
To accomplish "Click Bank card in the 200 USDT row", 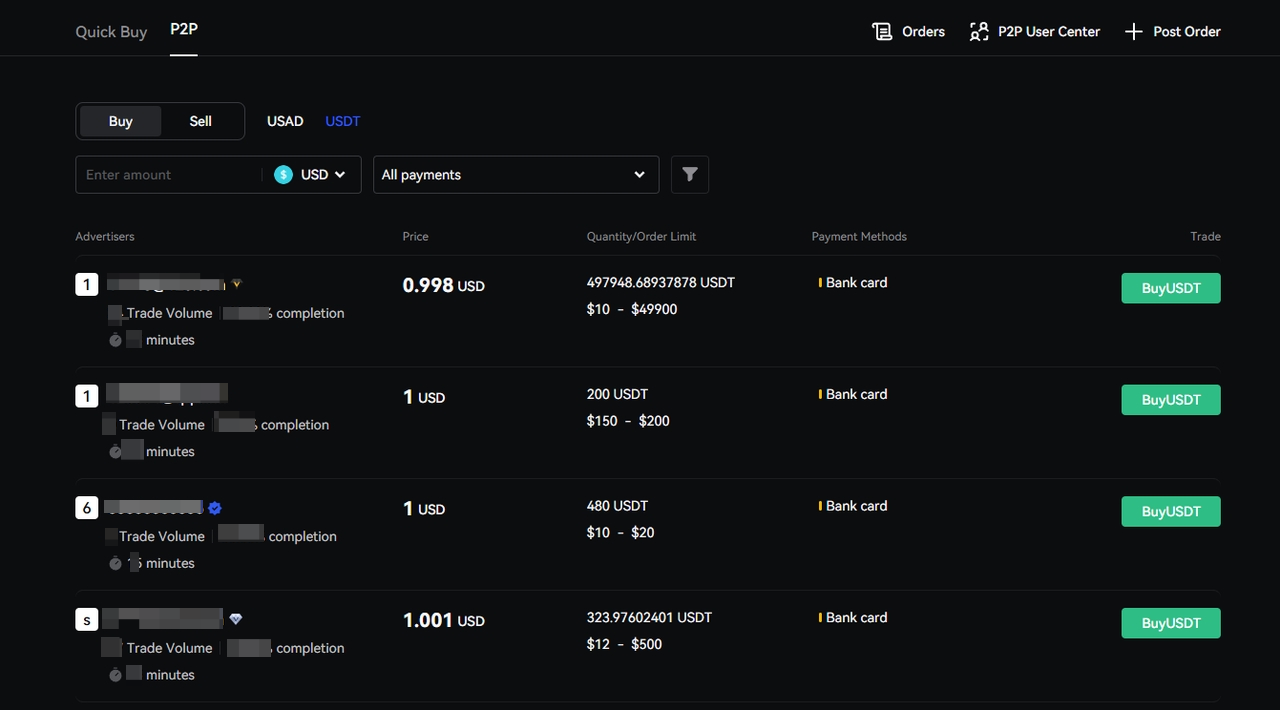I will pos(856,394).
